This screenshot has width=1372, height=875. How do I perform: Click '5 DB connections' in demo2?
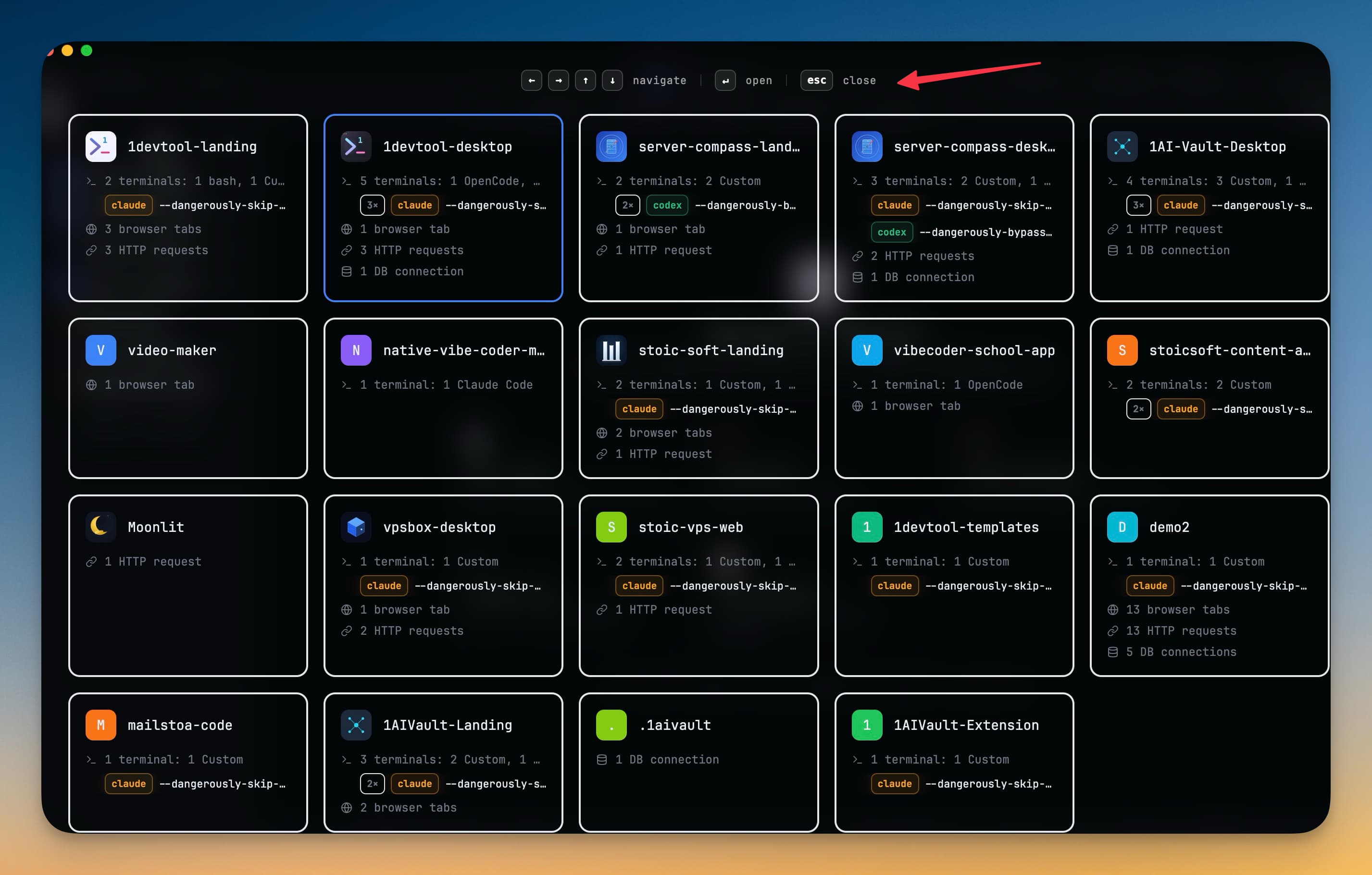[1181, 652]
